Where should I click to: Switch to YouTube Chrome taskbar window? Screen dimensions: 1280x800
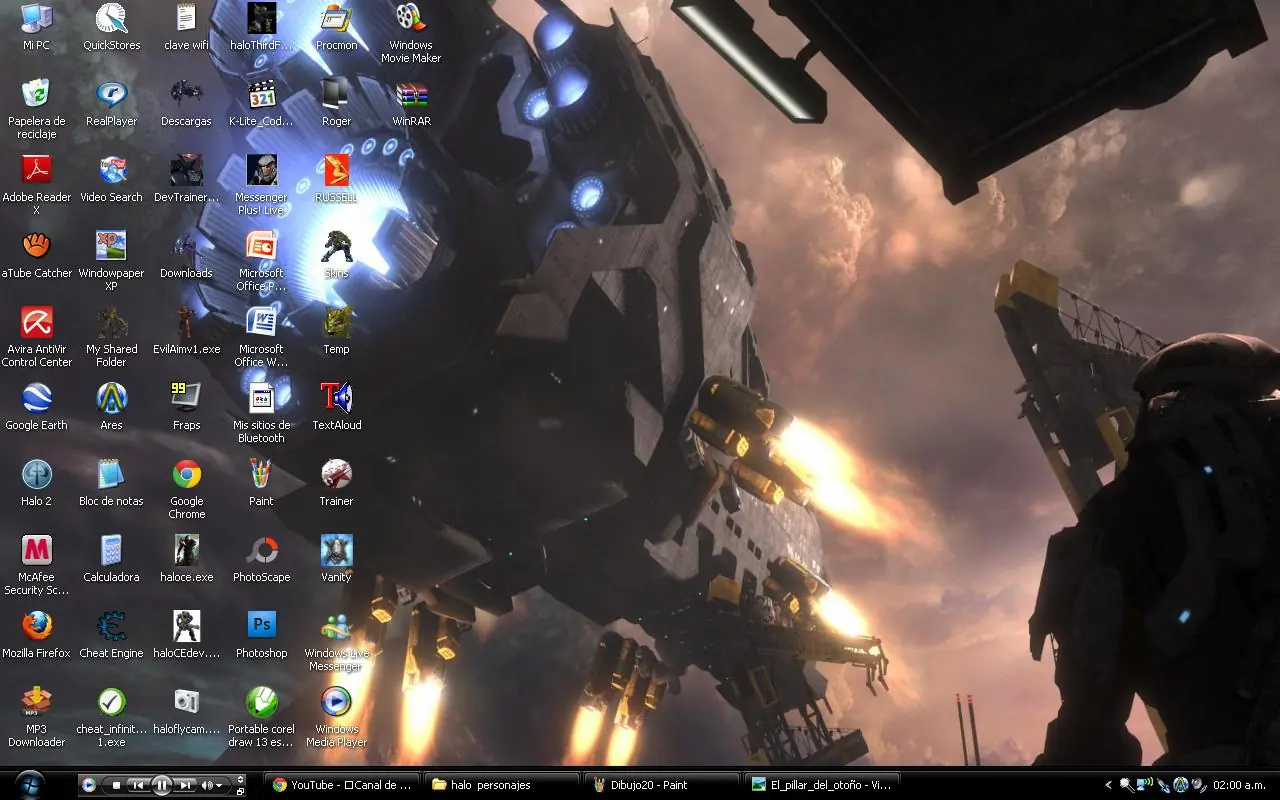342,785
